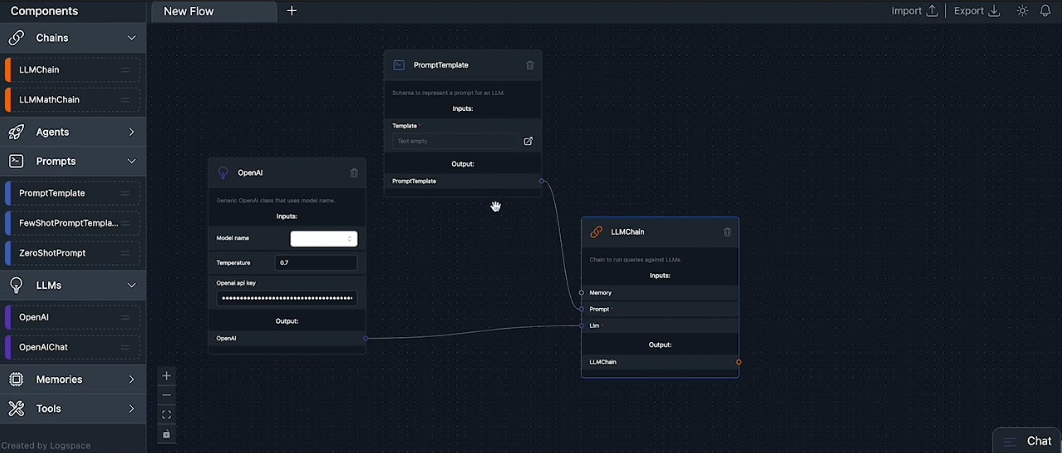Collapse the Chains section chevron
This screenshot has height=453, width=1062.
coord(131,38)
